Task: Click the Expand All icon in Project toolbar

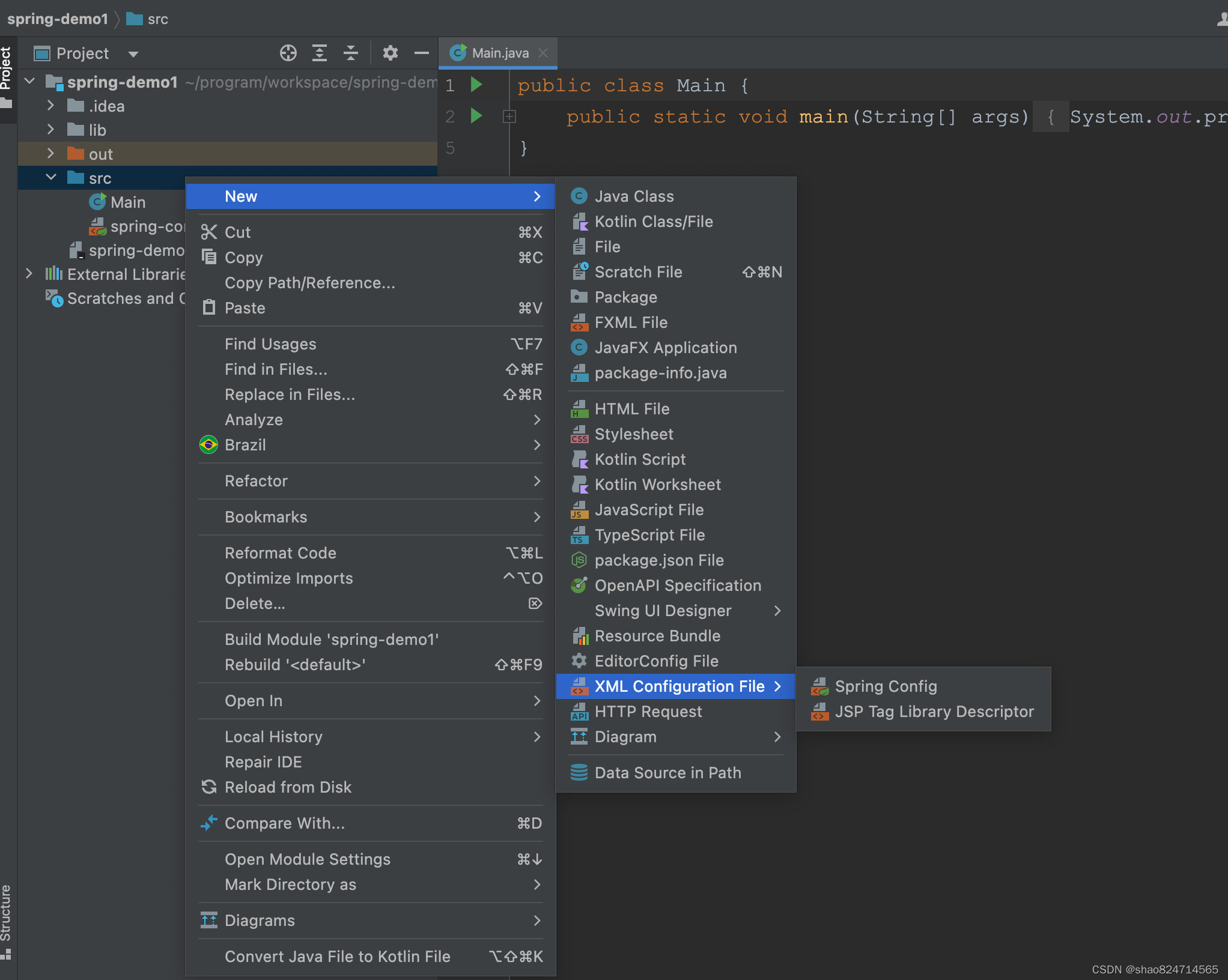Action: click(x=320, y=53)
